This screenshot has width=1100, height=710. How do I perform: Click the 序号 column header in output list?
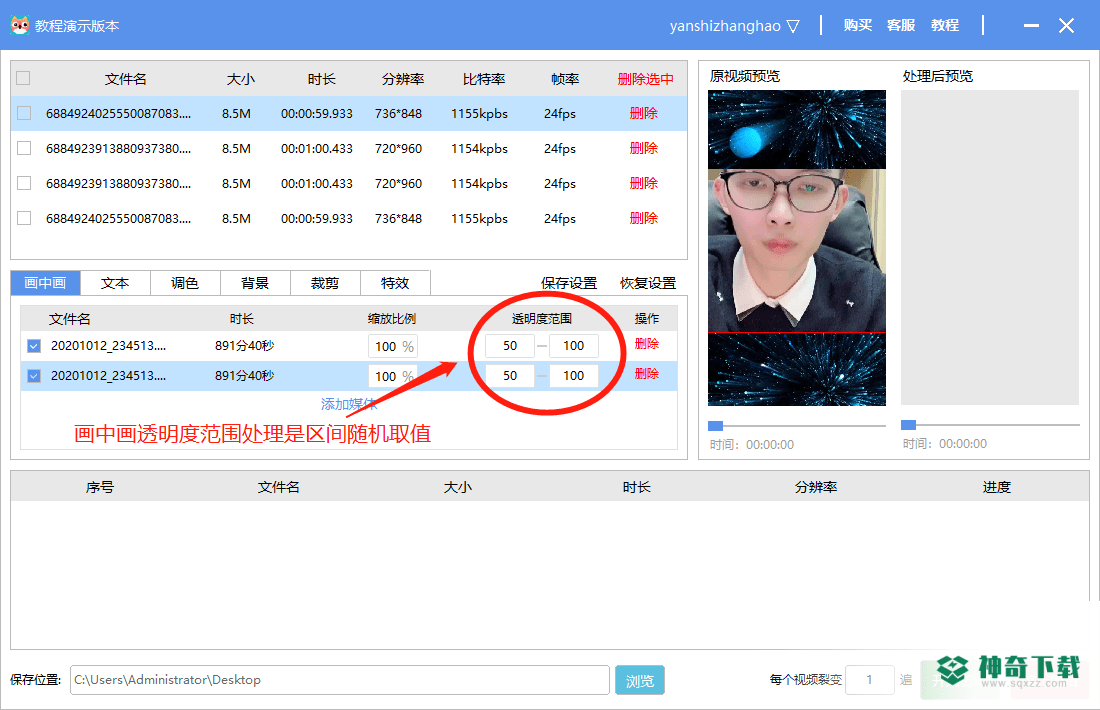click(100, 487)
